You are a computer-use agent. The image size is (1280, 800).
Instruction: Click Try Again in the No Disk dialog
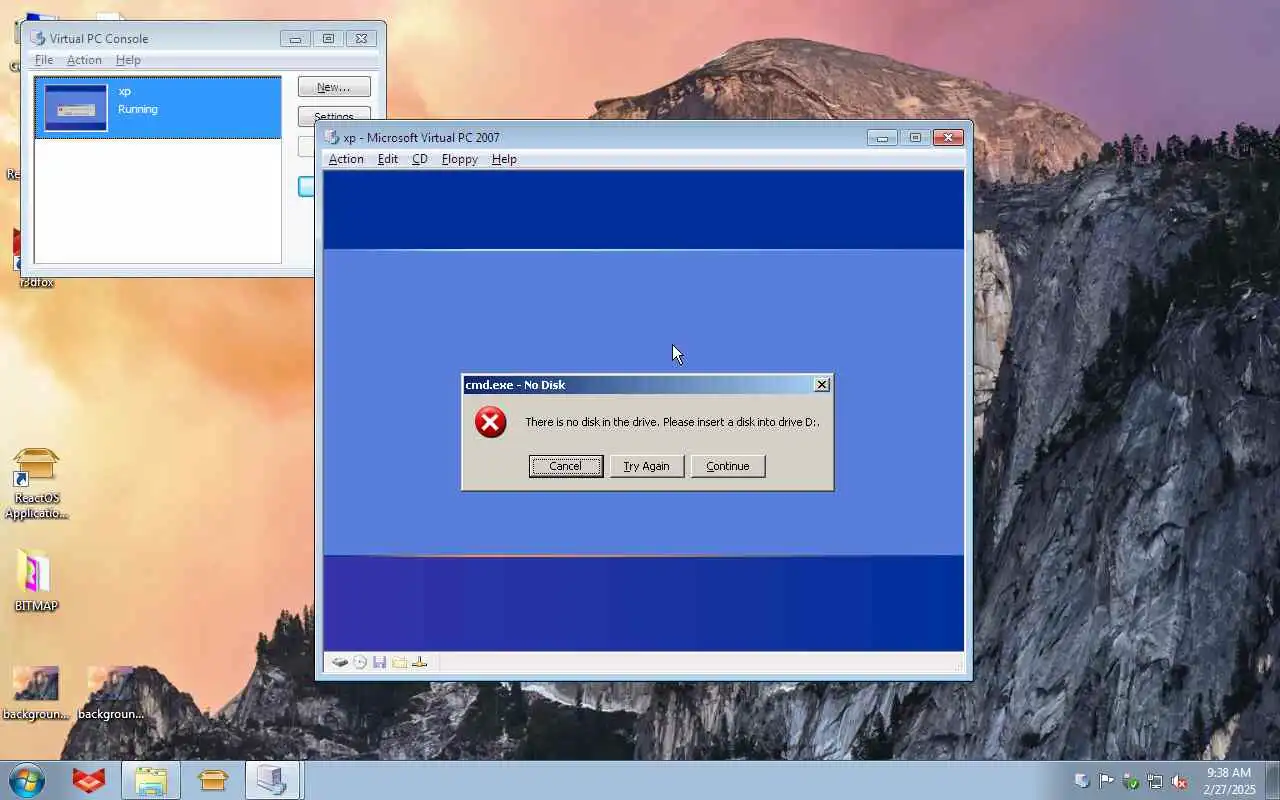pyautogui.click(x=646, y=466)
